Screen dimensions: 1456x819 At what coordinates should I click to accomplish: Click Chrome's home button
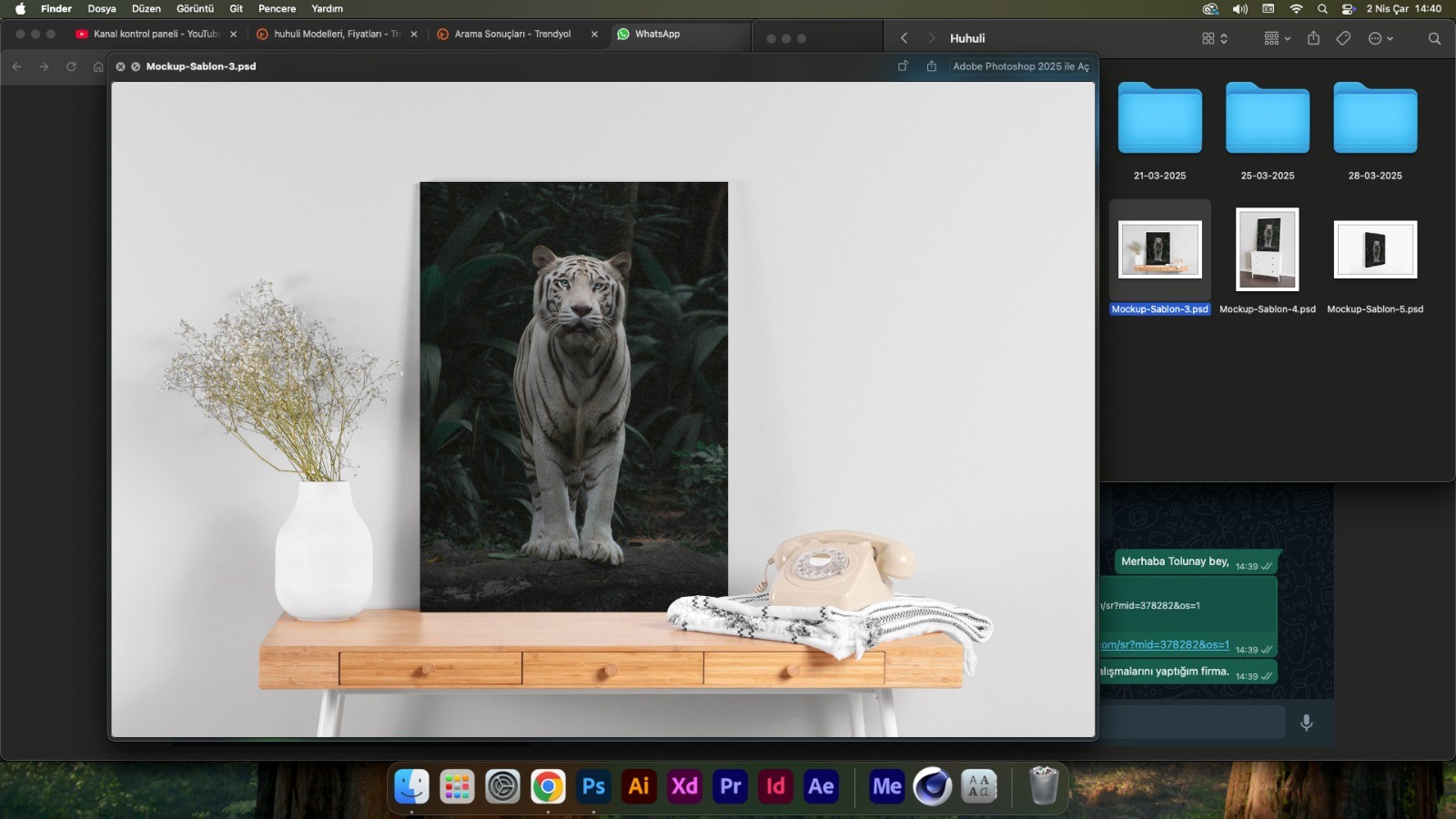98,66
